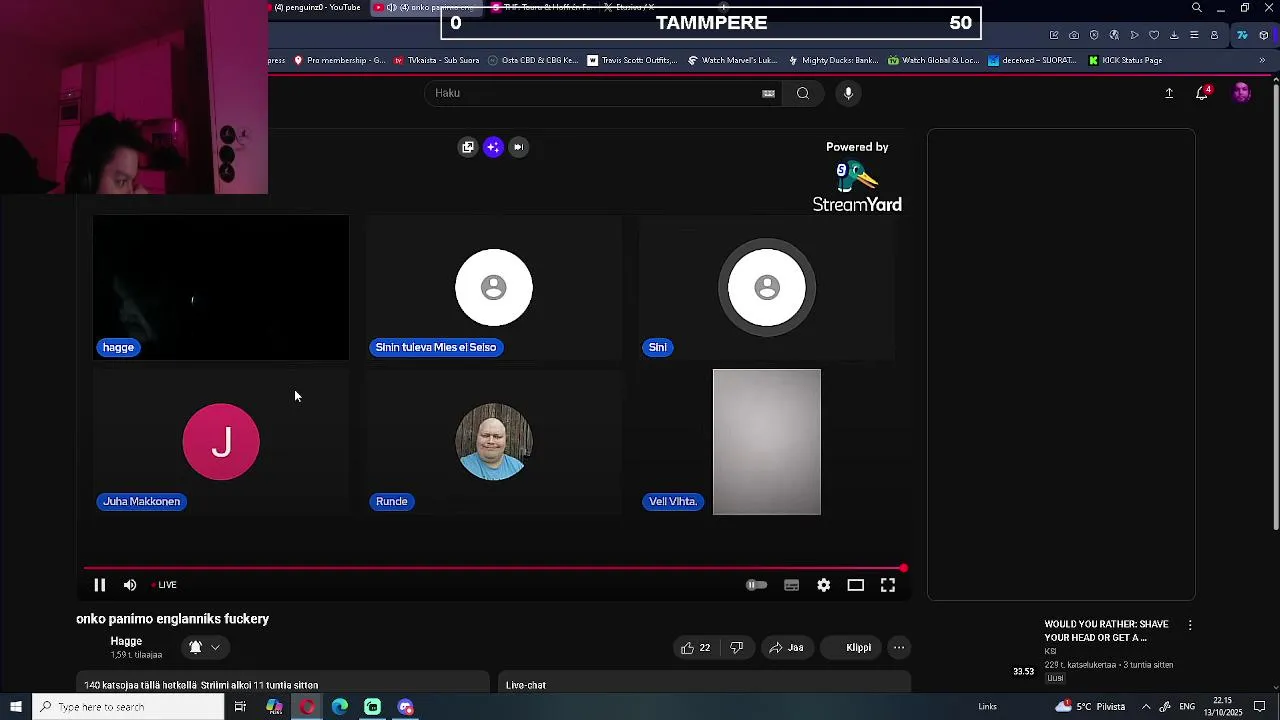Click the red video progress bar

495,568
